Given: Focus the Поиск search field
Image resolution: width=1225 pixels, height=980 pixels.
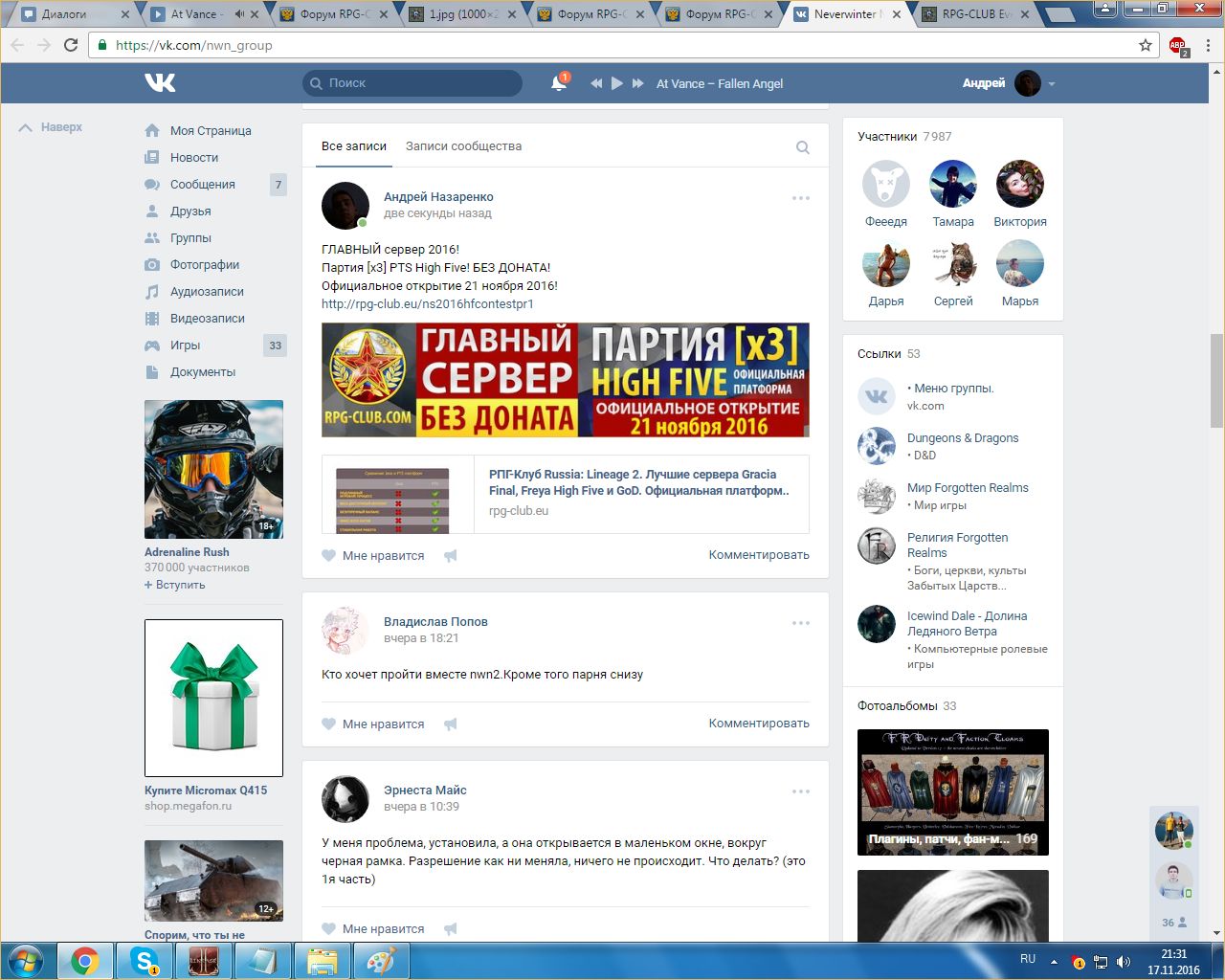Looking at the screenshot, I should 412,83.
